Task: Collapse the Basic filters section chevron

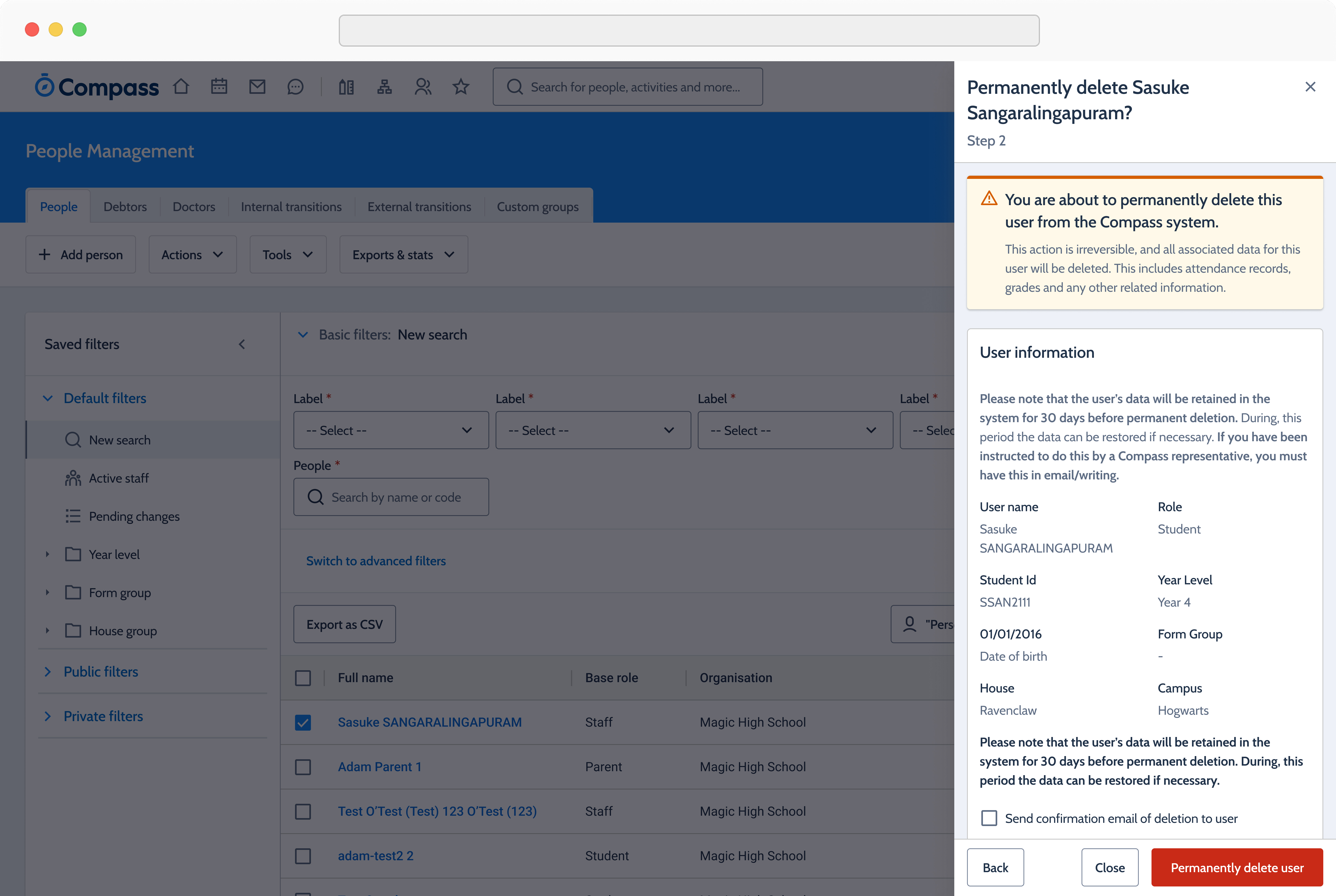Action: click(x=303, y=335)
